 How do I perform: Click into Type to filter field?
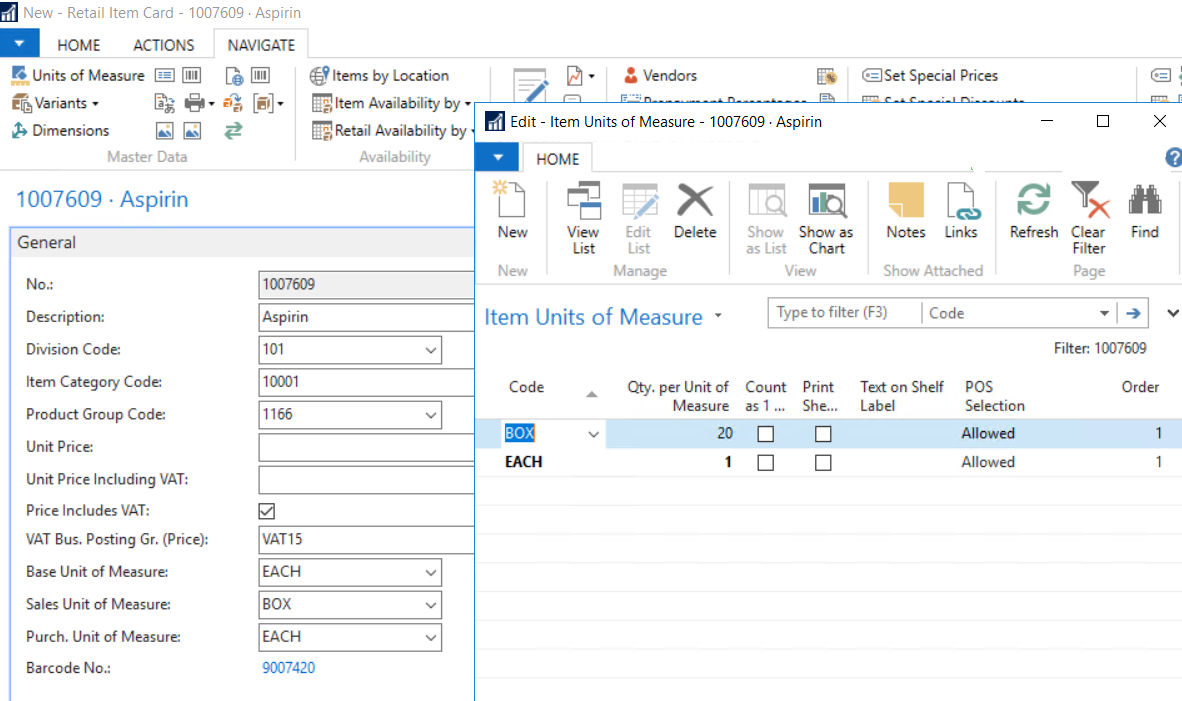point(844,313)
